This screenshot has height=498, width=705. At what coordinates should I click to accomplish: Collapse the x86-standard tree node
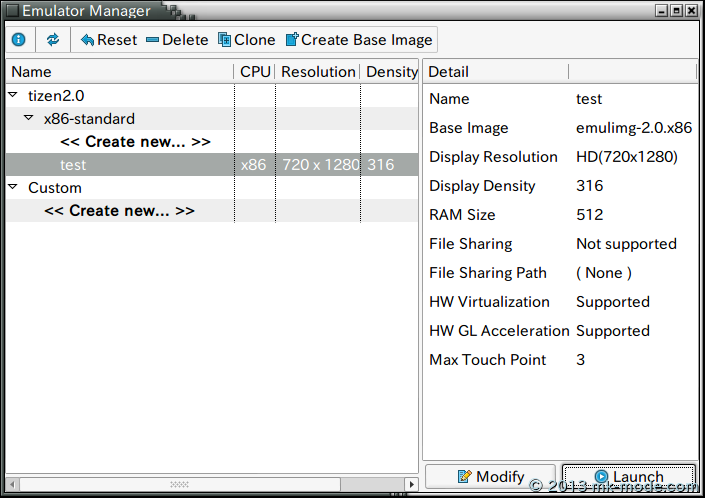(29, 119)
